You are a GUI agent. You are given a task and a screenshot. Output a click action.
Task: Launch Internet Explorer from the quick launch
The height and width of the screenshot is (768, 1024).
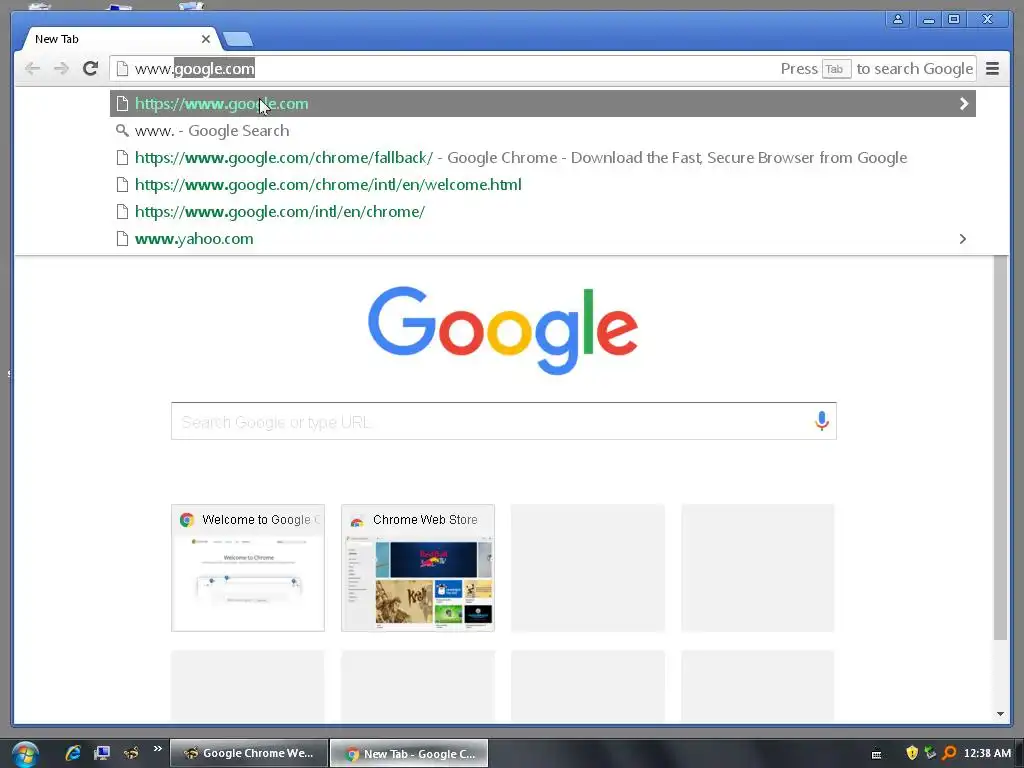click(x=72, y=753)
